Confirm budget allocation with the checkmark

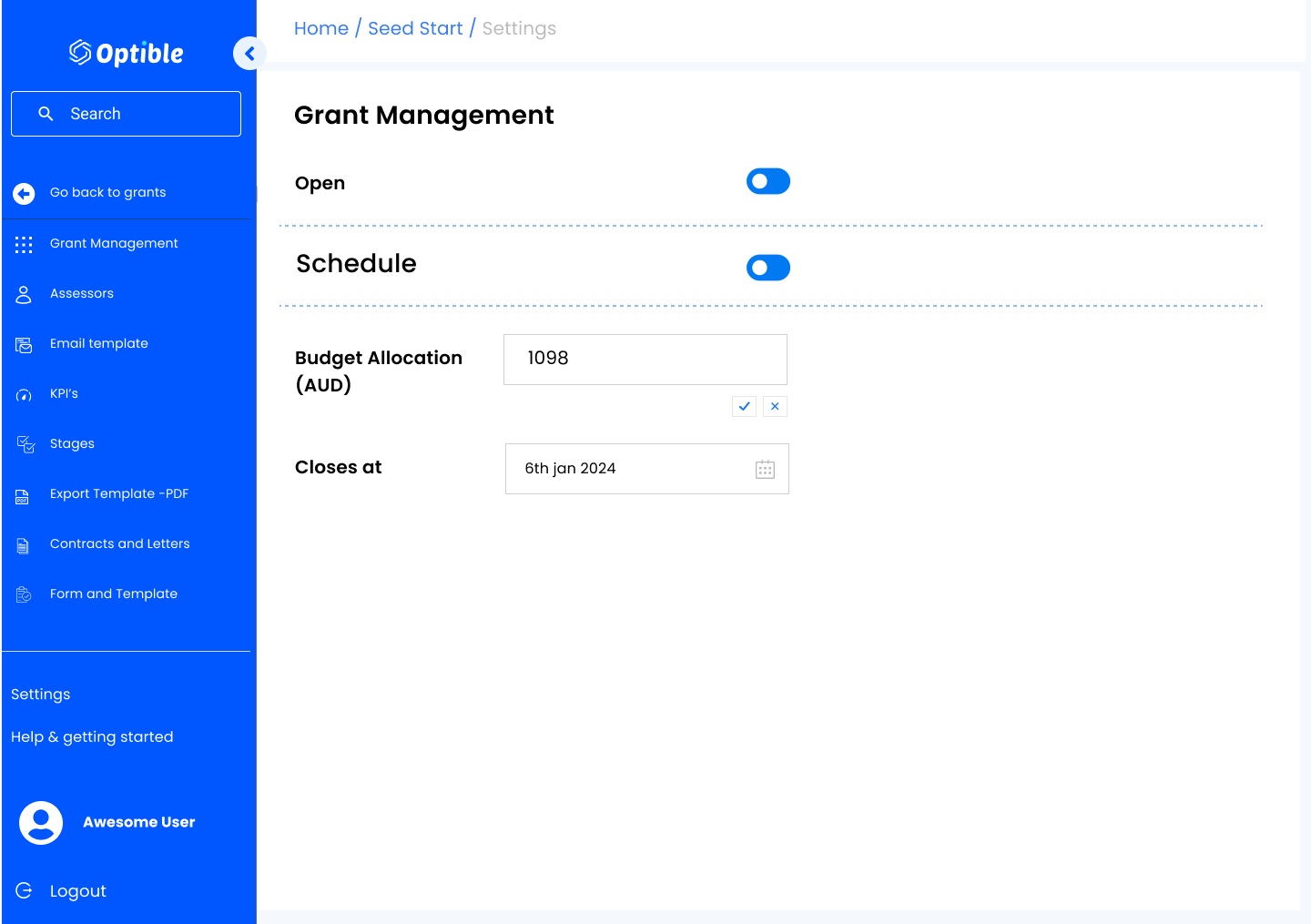coord(744,406)
